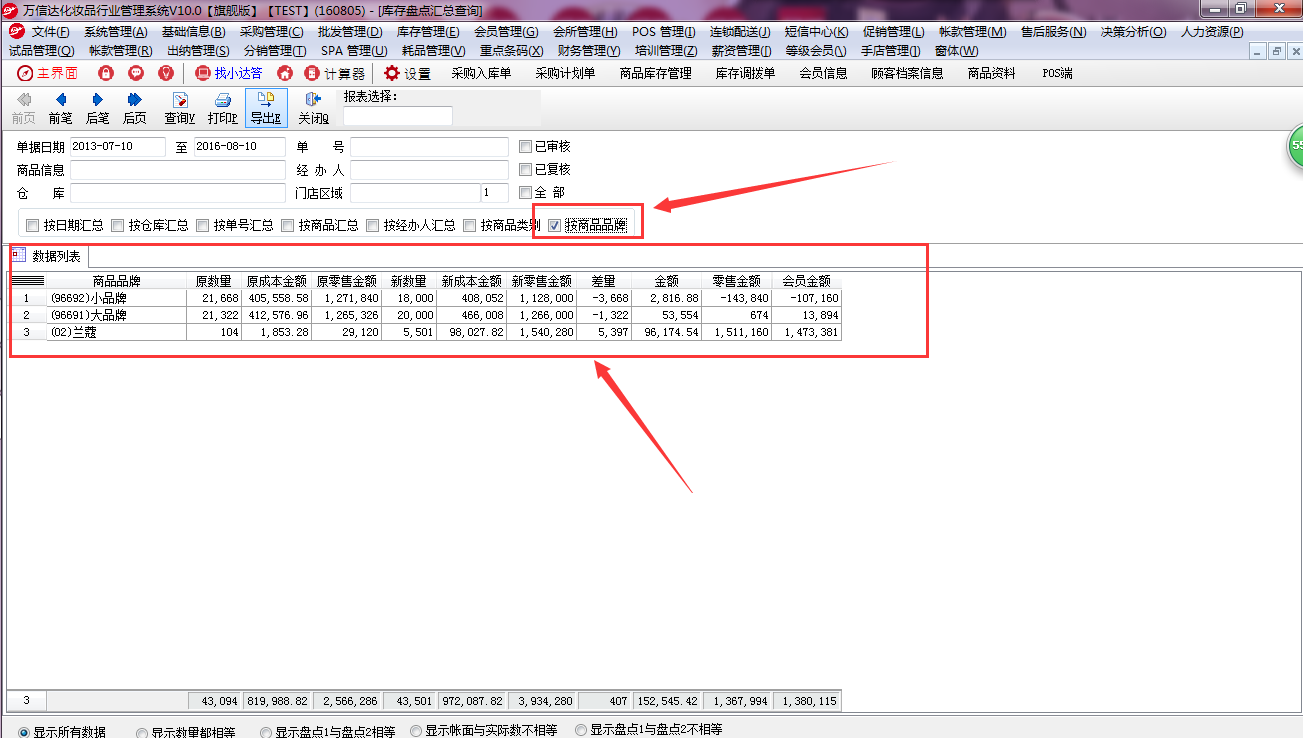Click the end date field 2016-08-10
This screenshot has height=738, width=1303.
240,146
